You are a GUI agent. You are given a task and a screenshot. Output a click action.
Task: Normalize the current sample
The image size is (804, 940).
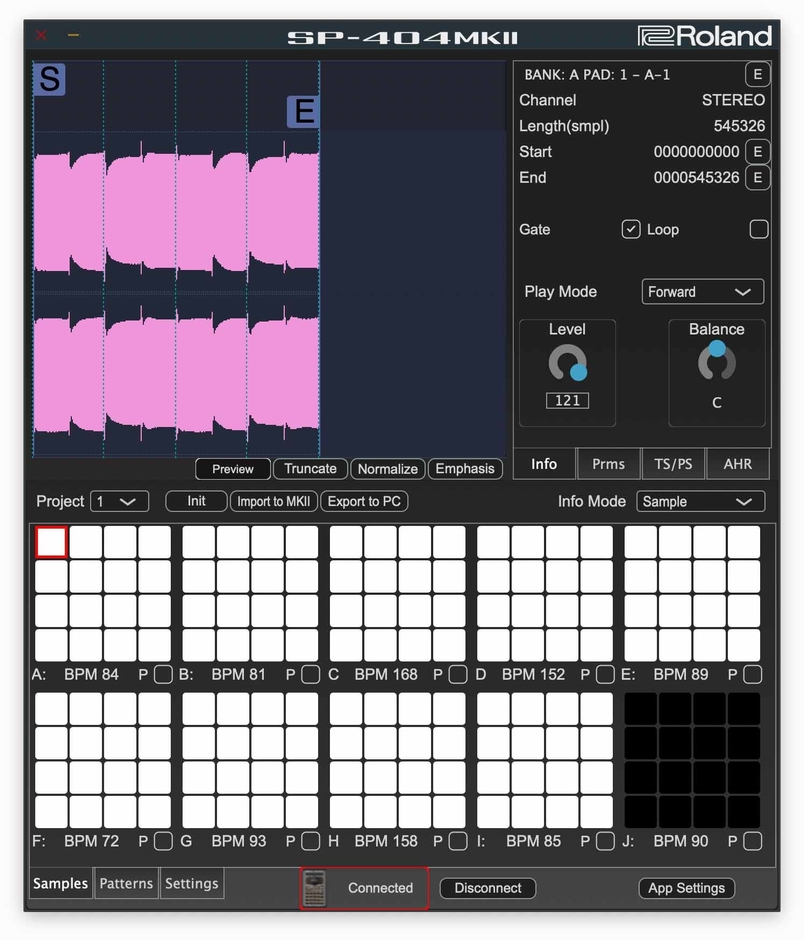tap(387, 468)
